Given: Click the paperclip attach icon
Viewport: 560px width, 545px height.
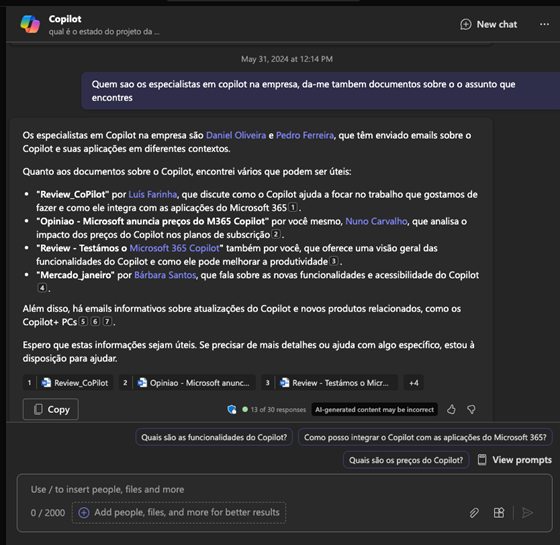Looking at the screenshot, I should pos(474,513).
